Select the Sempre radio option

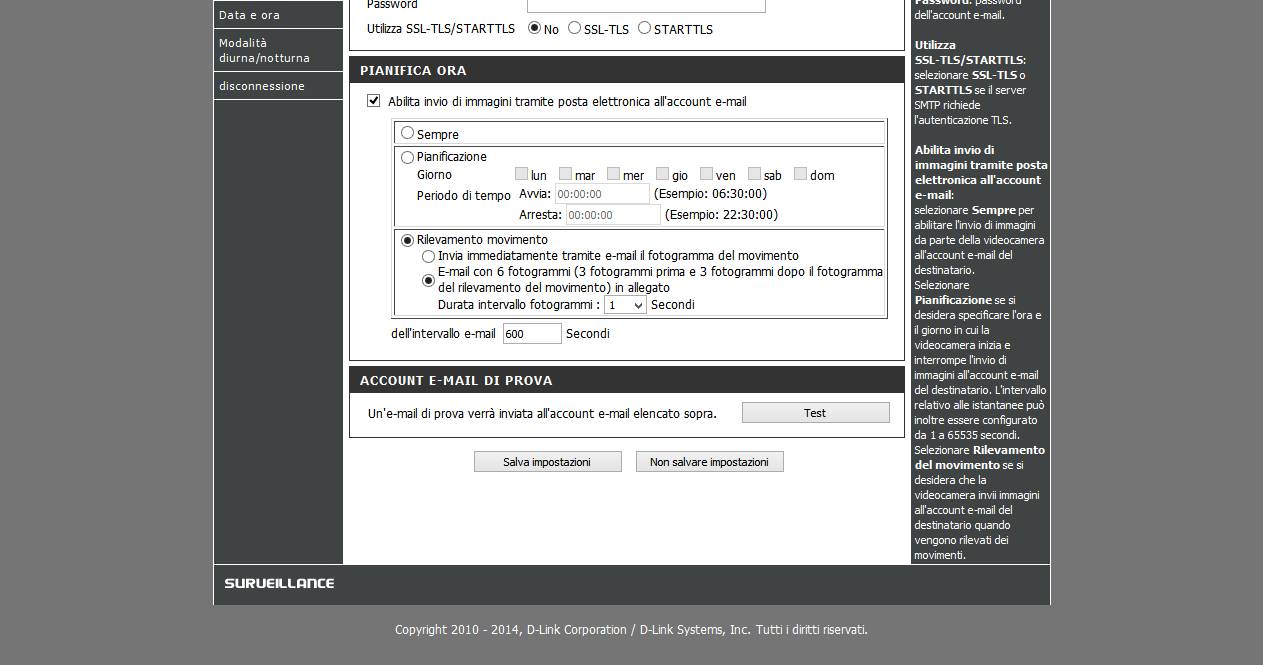[407, 133]
